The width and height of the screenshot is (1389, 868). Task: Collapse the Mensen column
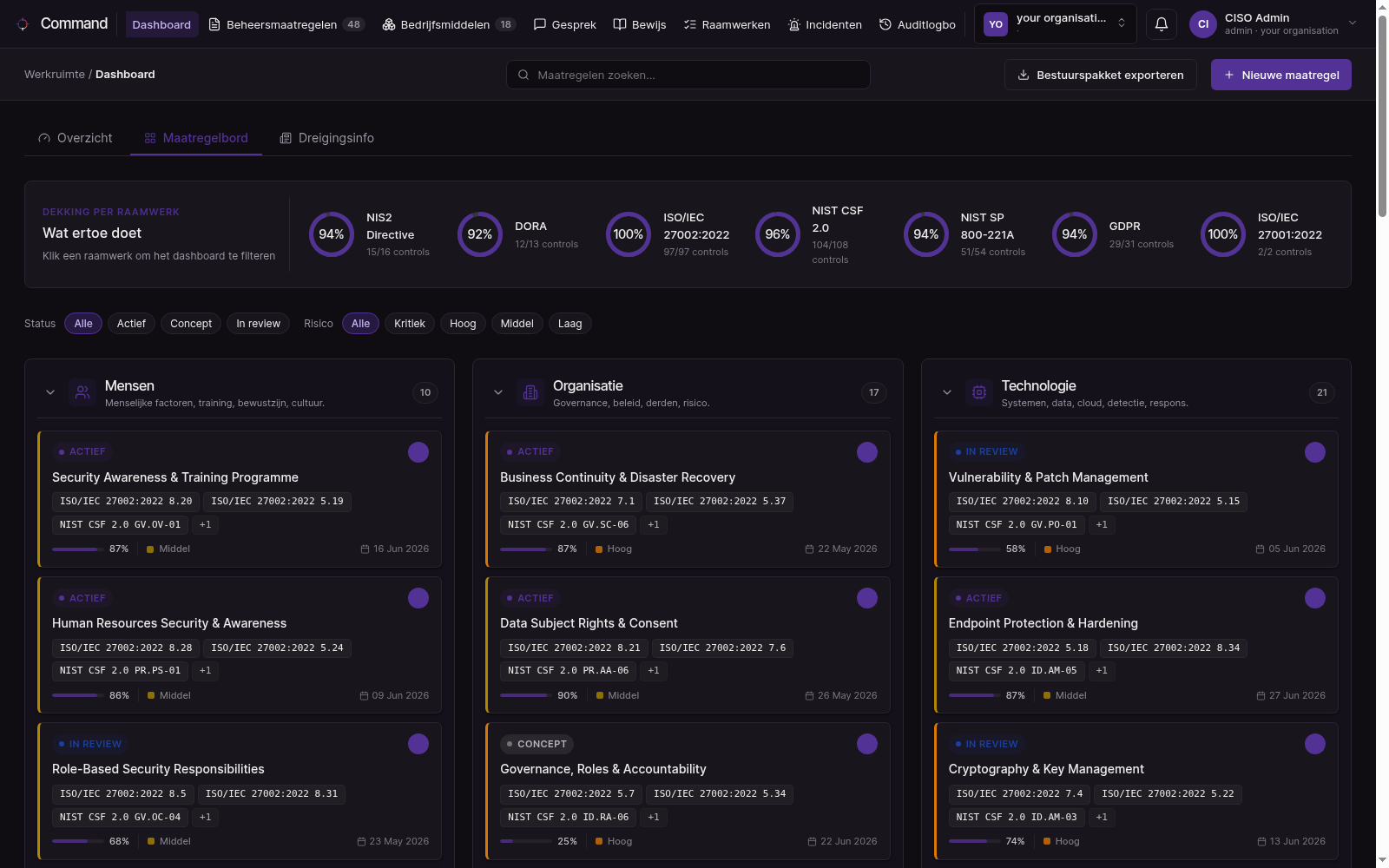(50, 392)
